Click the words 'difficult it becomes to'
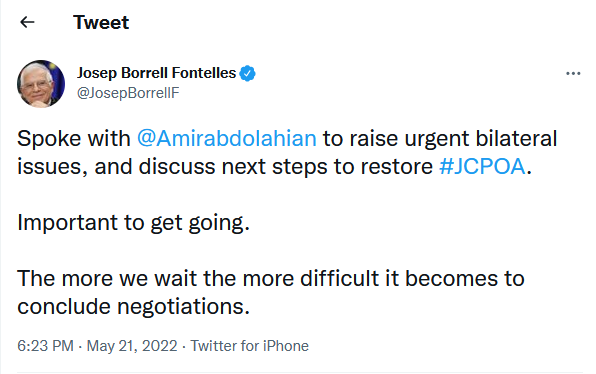Viewport: 596px width, 374px height. pos(412,278)
